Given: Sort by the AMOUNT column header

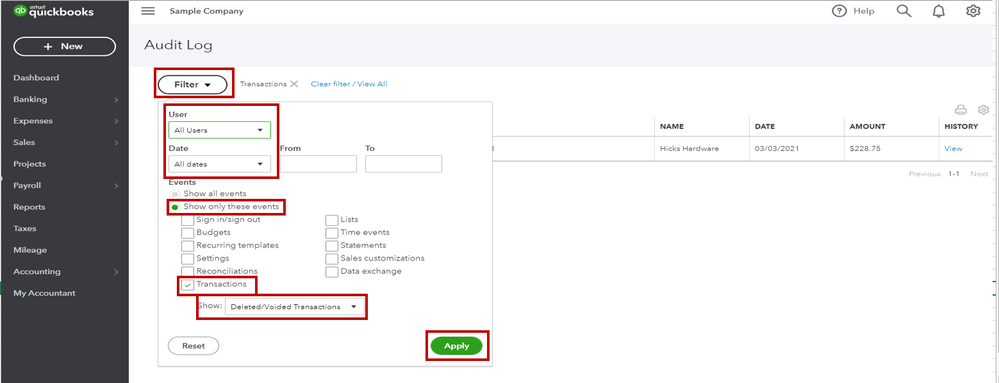Looking at the screenshot, I should coord(866,127).
